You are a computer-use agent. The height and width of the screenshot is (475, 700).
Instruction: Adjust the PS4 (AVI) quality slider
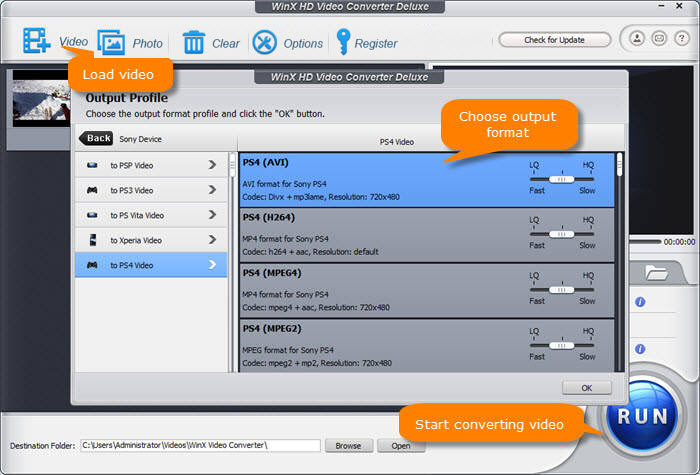(x=562, y=179)
